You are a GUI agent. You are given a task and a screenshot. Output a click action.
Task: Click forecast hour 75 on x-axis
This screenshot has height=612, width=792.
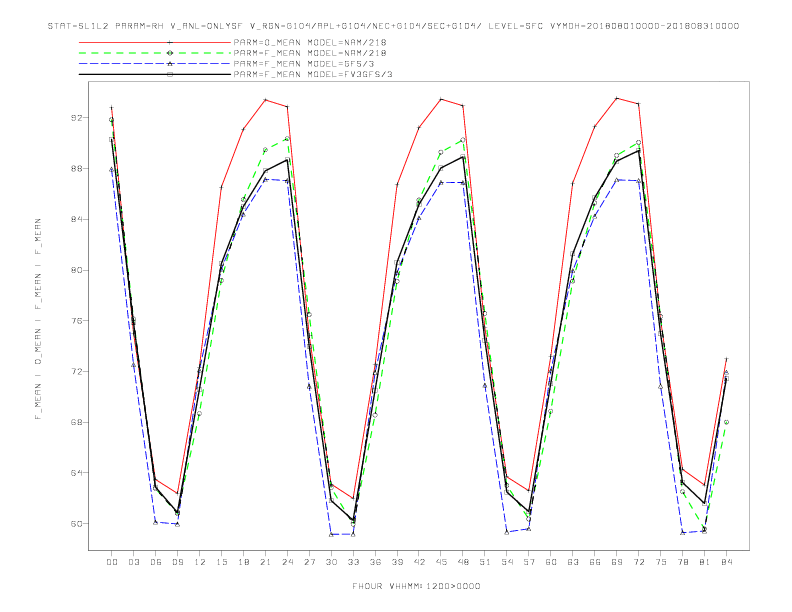(661, 562)
